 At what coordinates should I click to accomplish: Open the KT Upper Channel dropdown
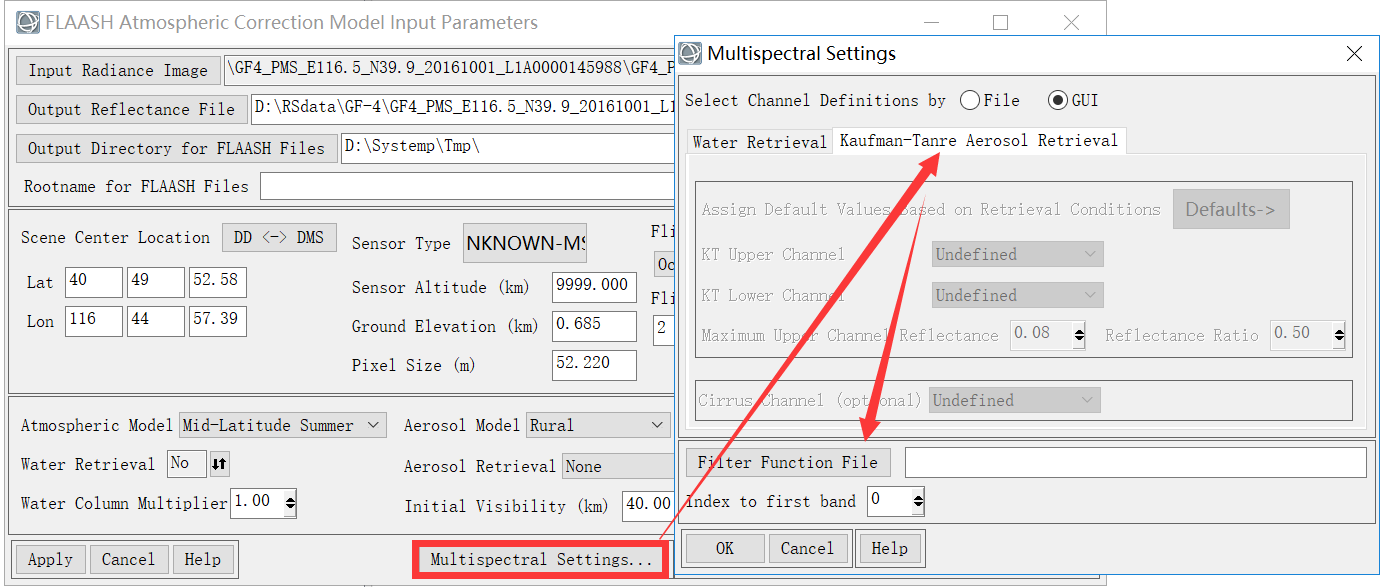1017,254
